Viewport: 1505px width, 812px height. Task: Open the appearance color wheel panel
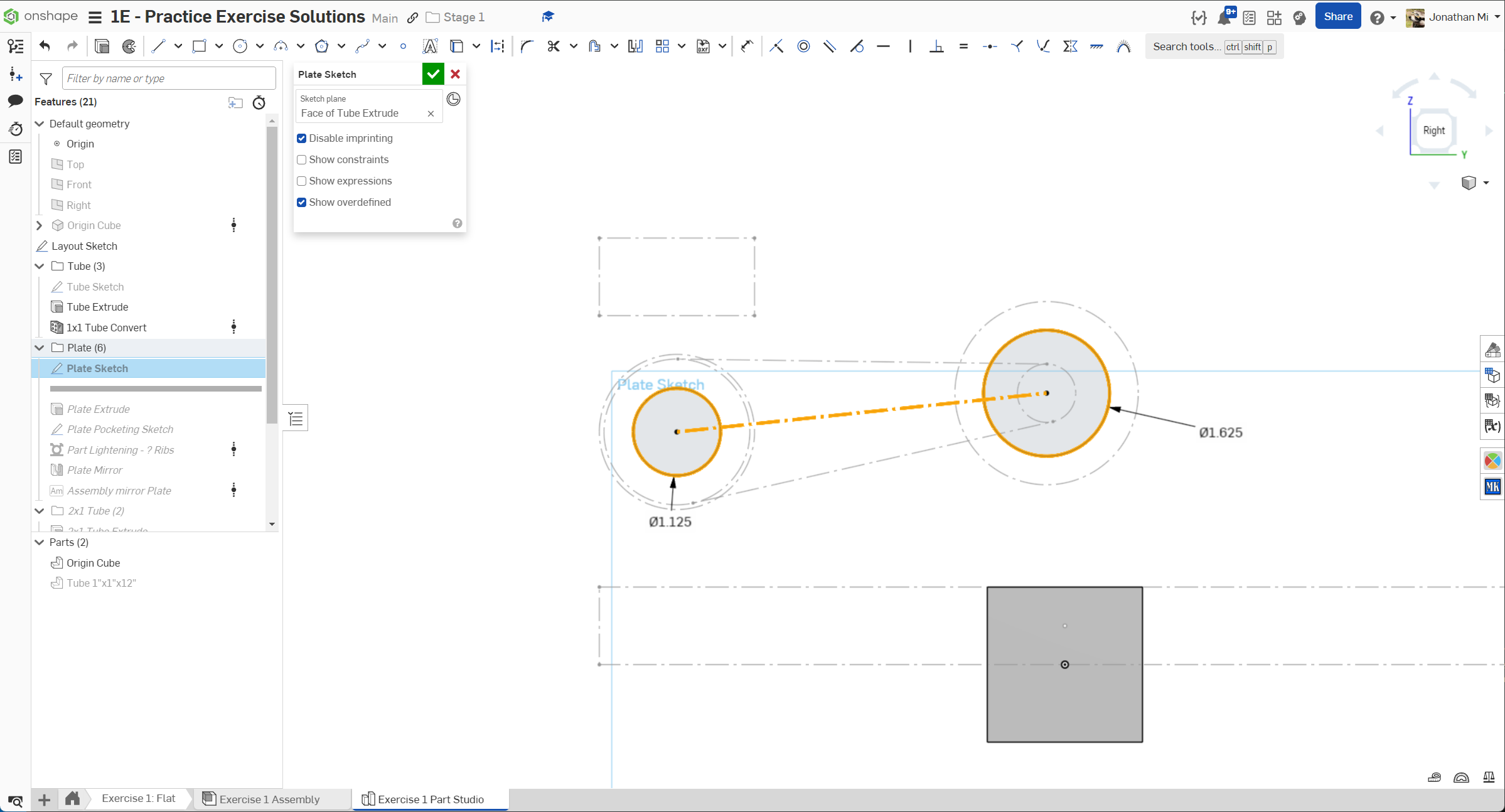1492,461
